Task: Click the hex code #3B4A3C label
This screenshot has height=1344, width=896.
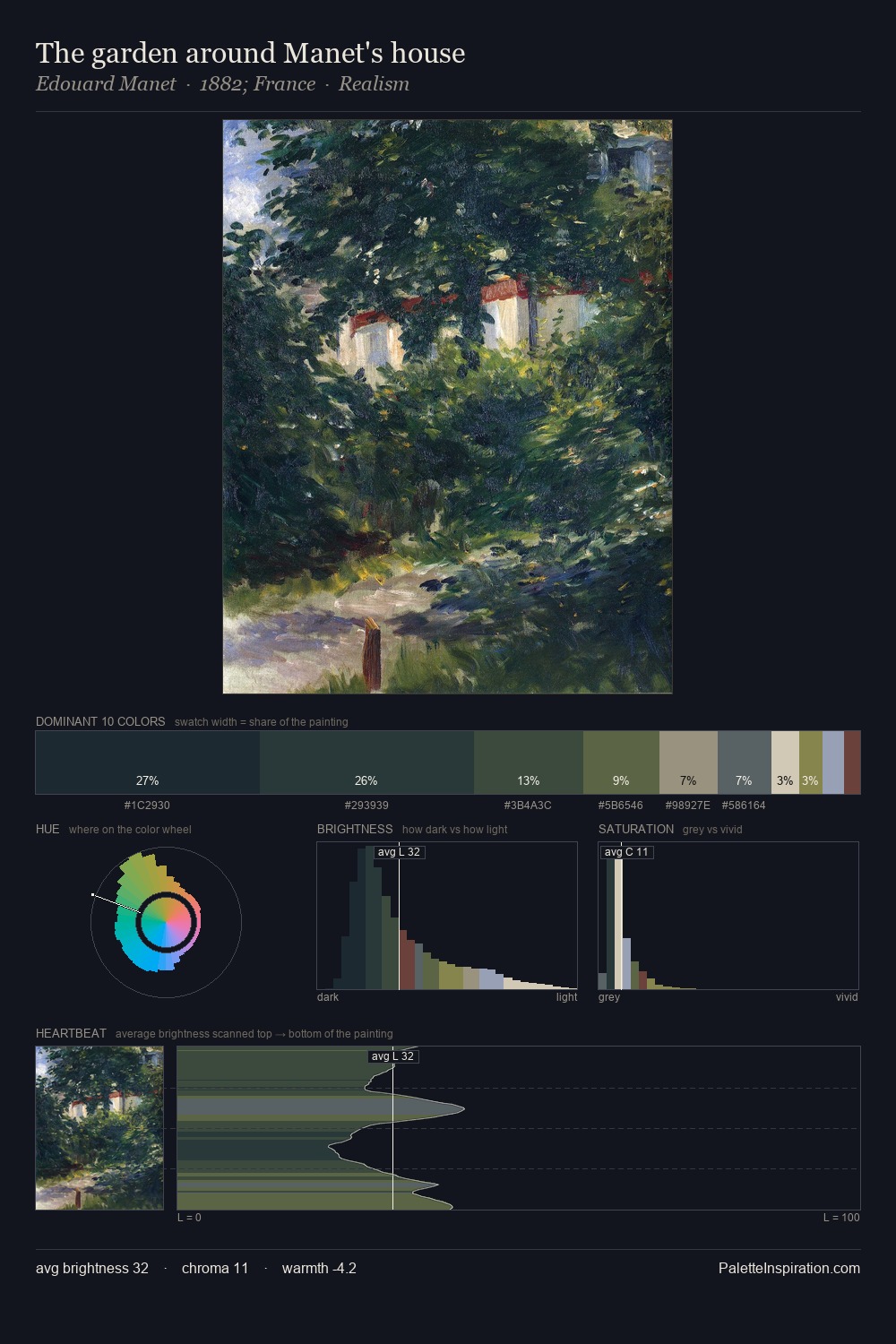Action: (x=528, y=806)
